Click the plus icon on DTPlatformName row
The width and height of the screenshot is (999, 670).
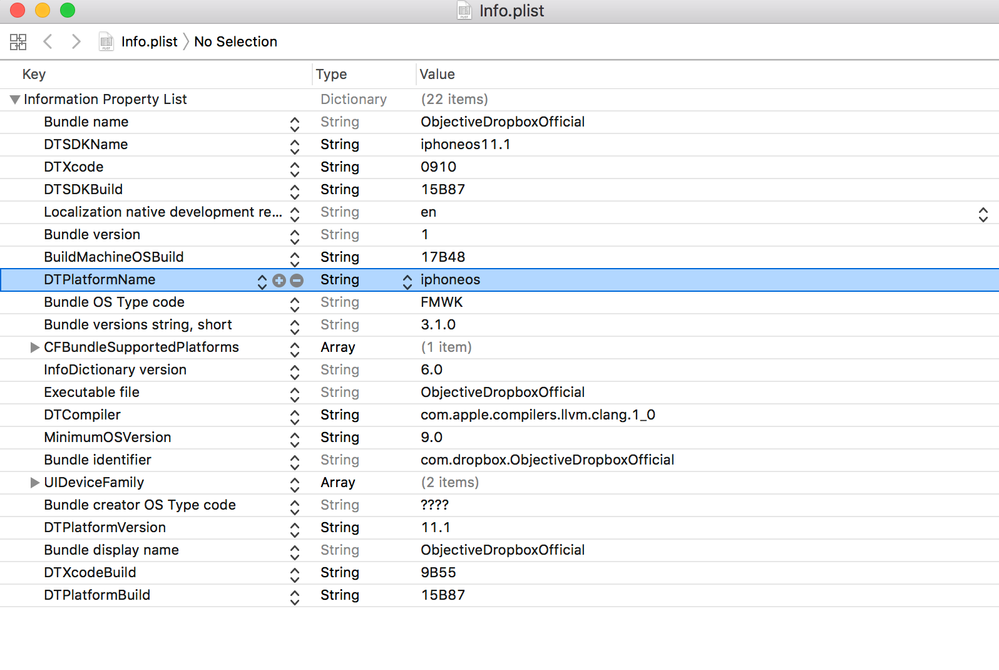pos(279,281)
